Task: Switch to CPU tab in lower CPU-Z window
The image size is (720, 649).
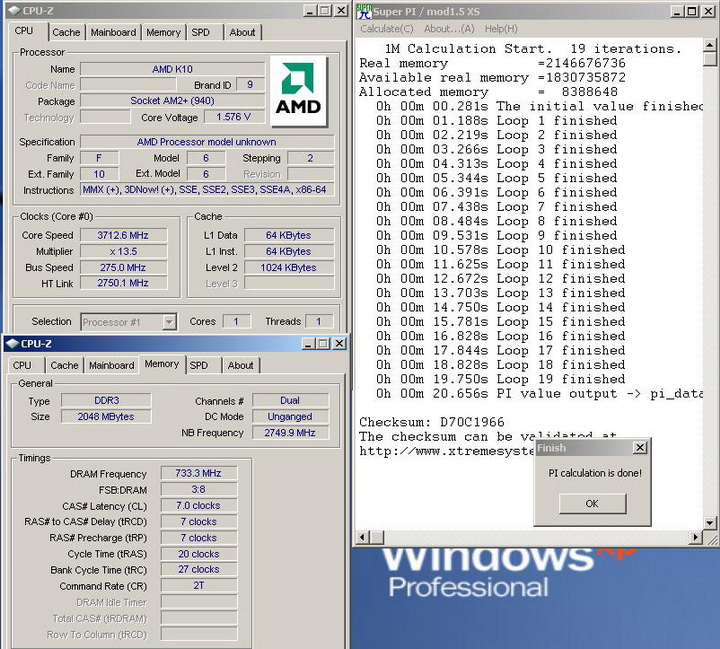Action: click(22, 366)
